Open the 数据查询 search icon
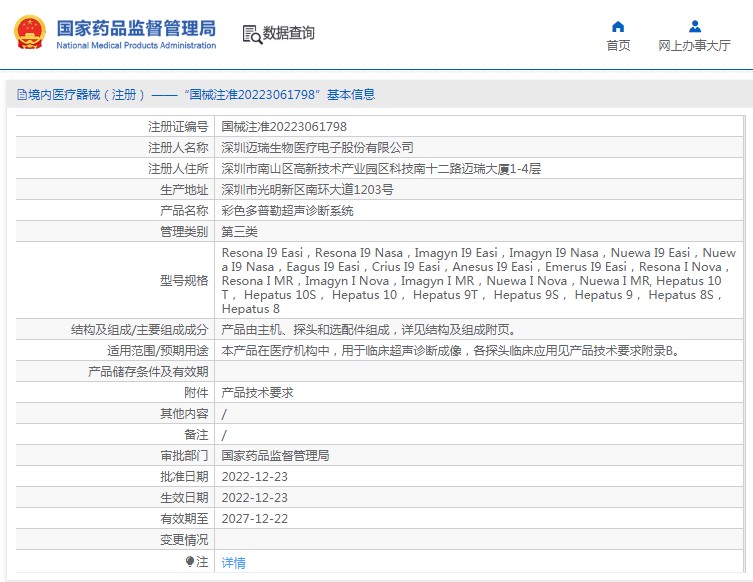 (252, 34)
